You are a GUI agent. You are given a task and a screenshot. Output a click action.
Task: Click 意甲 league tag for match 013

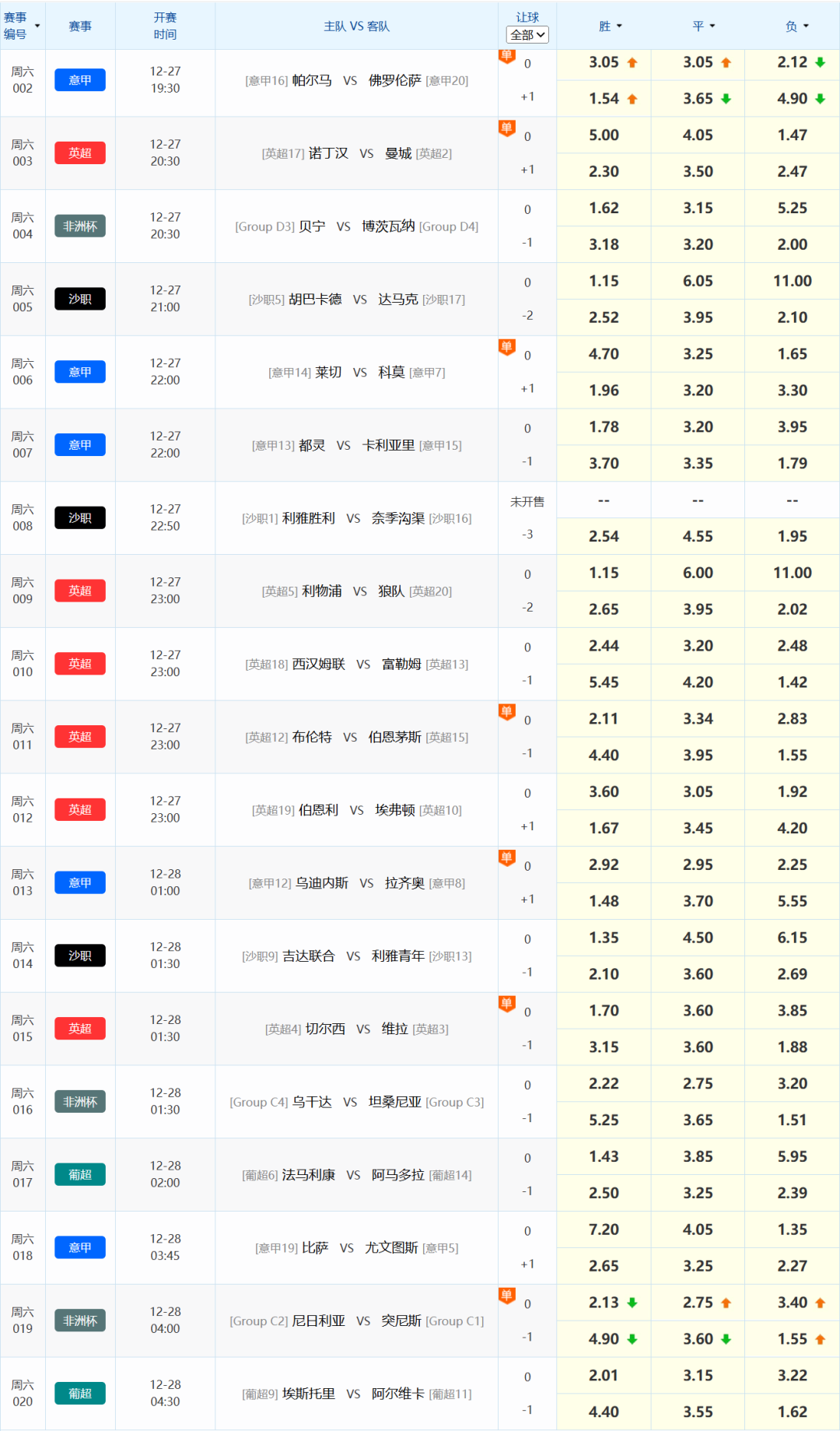pos(80,882)
